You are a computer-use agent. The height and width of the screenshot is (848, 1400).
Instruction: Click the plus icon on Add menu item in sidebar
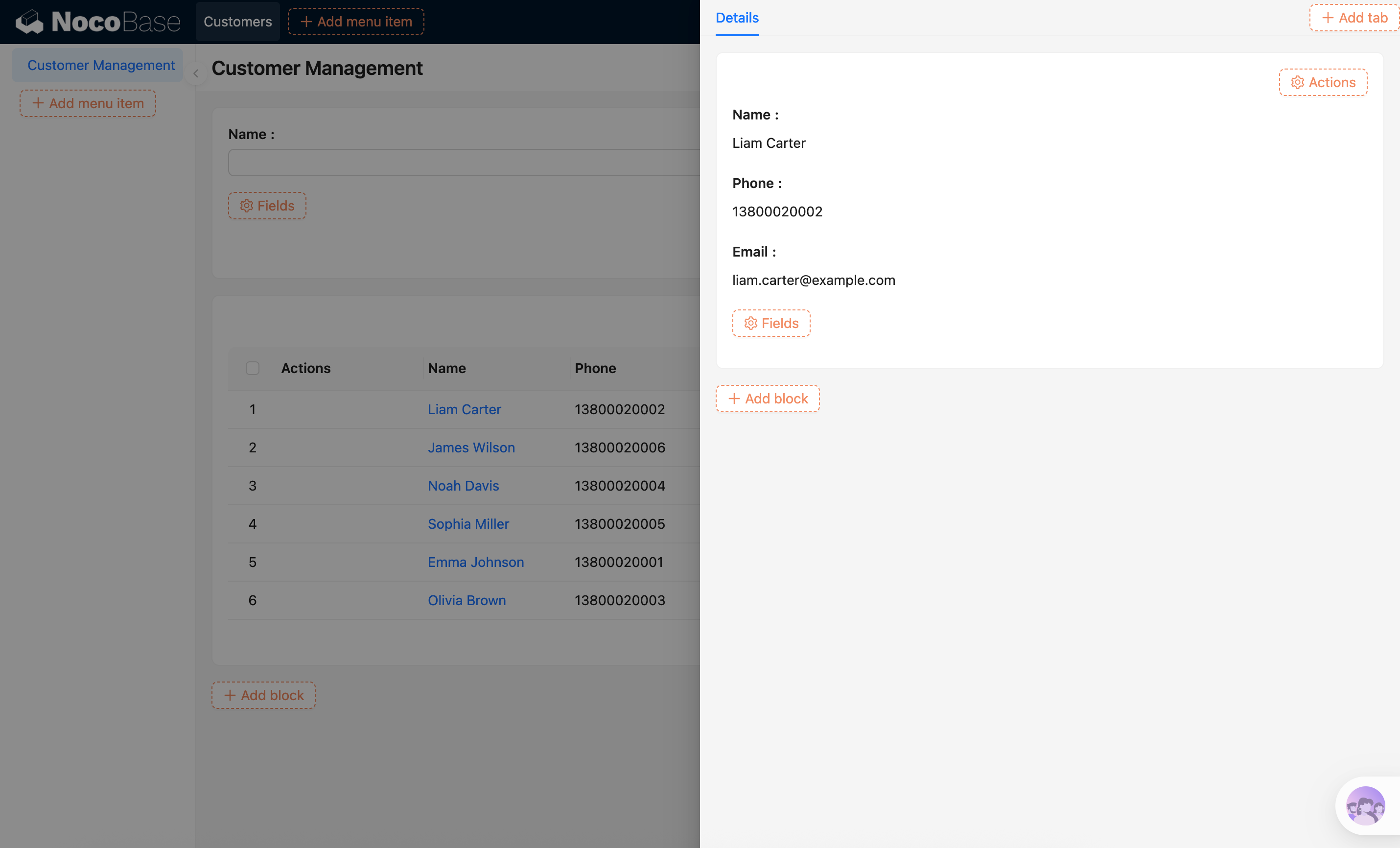[x=38, y=103]
